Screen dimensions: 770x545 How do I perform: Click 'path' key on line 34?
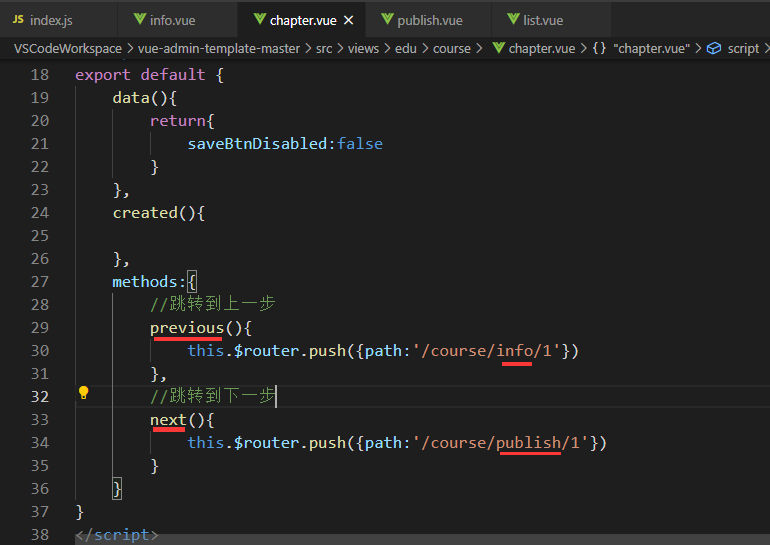click(383, 443)
